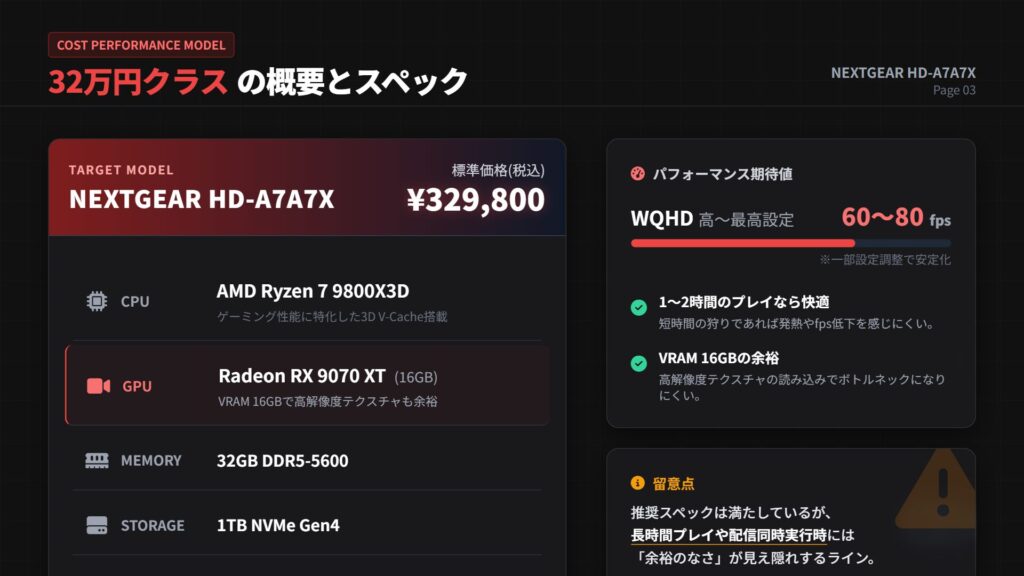Click the green check beside VRAM 16GBの余裕
Image resolution: width=1024 pixels, height=576 pixels.
(x=638, y=364)
